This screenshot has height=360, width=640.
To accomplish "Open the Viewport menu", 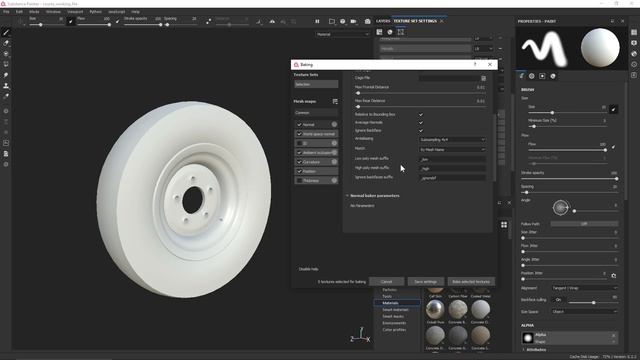I will pyautogui.click(x=75, y=12).
